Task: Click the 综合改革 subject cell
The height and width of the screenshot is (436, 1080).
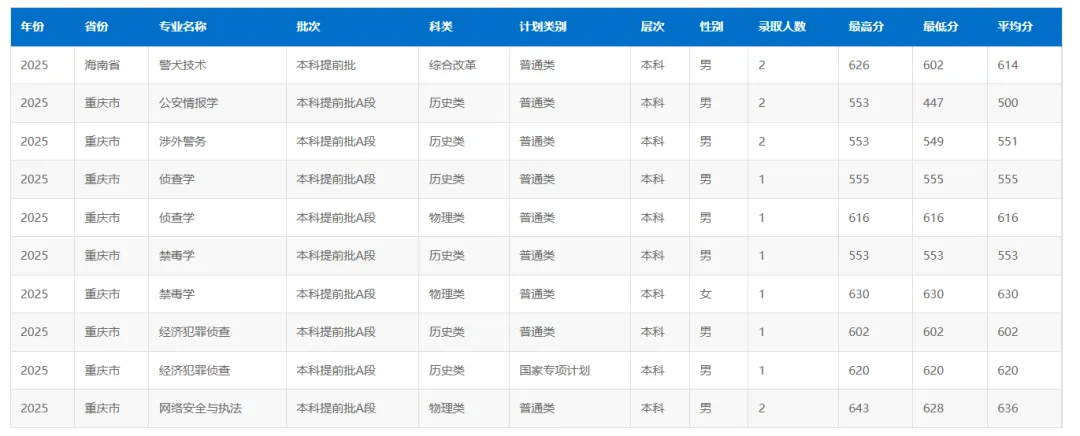Action: (453, 65)
